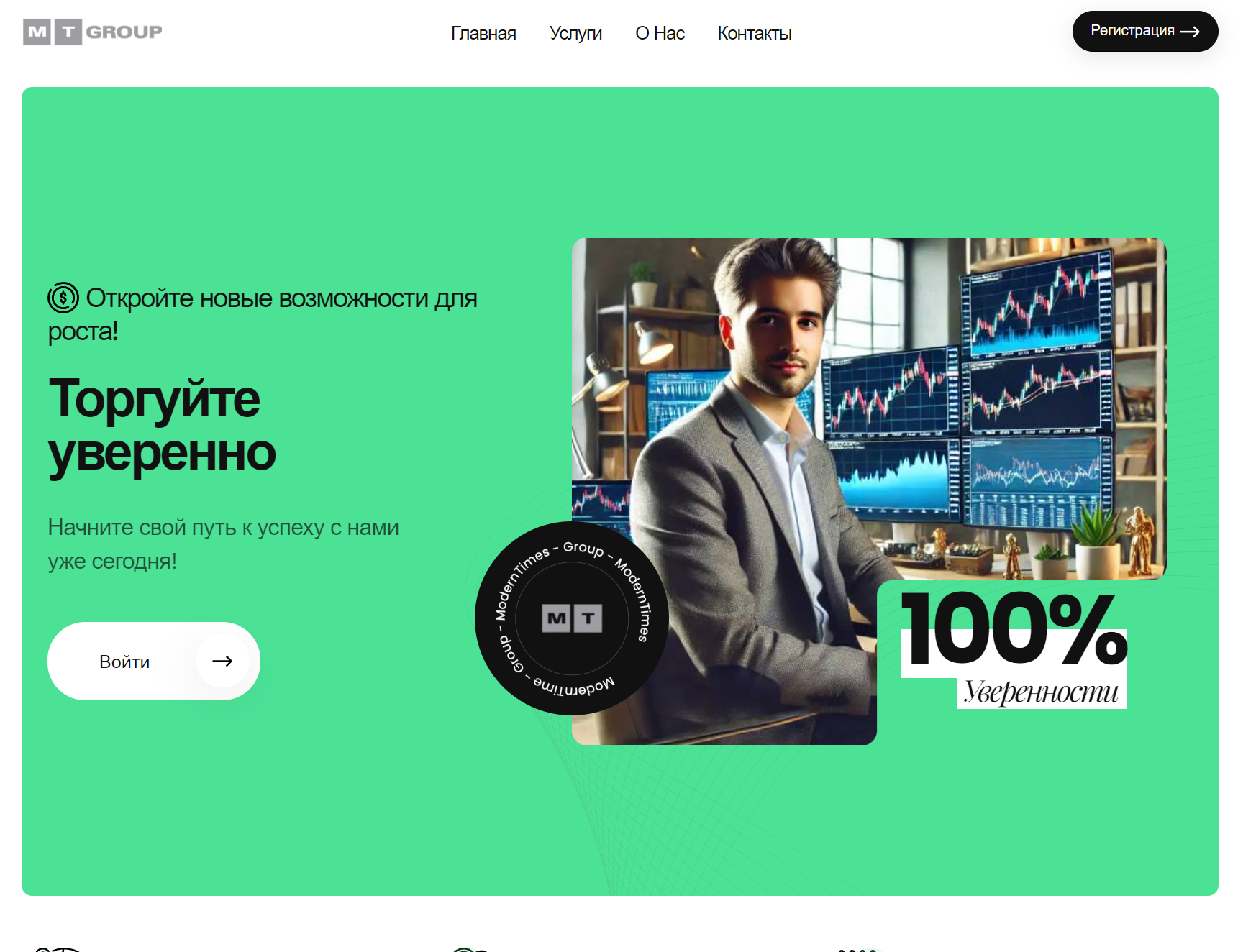Click the dollar coin icon beside tagline
The height and width of the screenshot is (952, 1238).
pyautogui.click(x=63, y=298)
